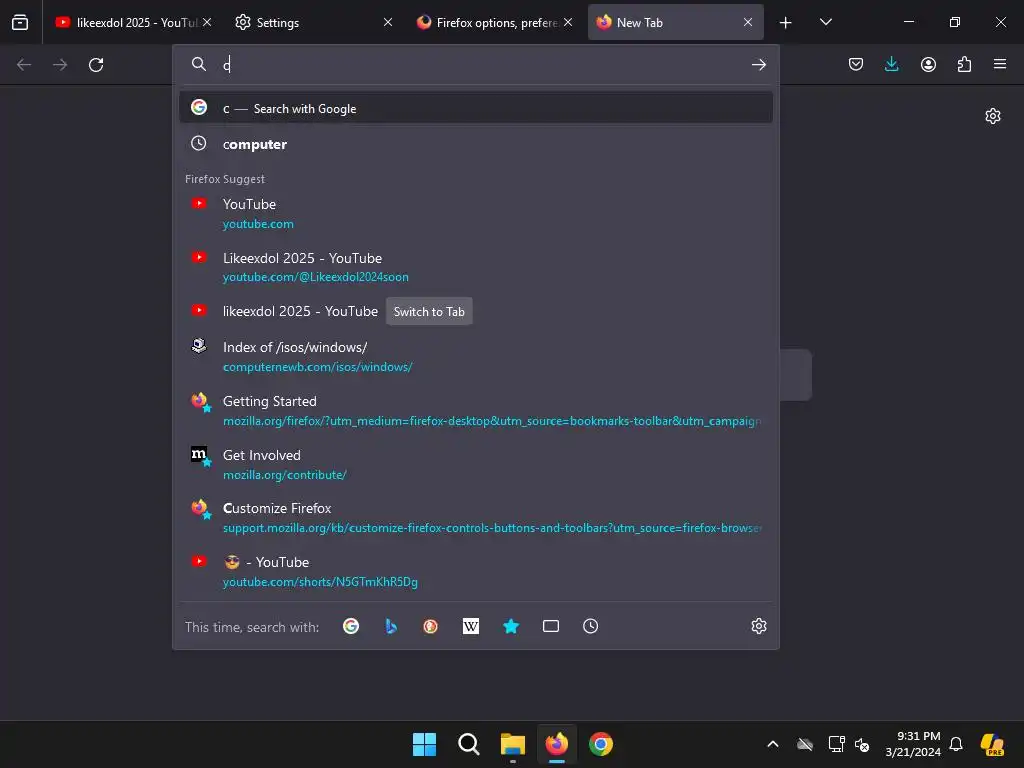The height and width of the screenshot is (768, 1024).
Task: Close the Settings tab
Action: point(388,22)
